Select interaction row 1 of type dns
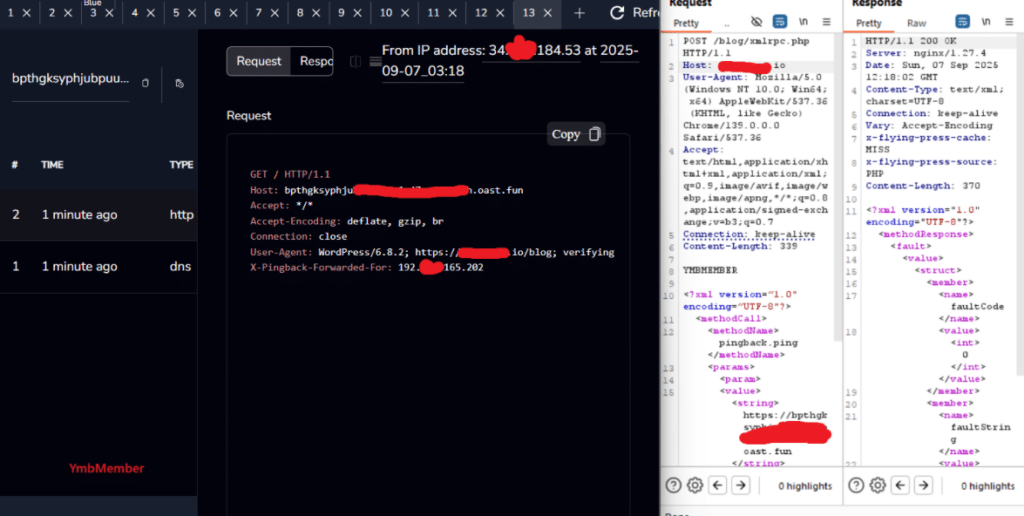Viewport: 1024px width, 516px height. (99, 266)
